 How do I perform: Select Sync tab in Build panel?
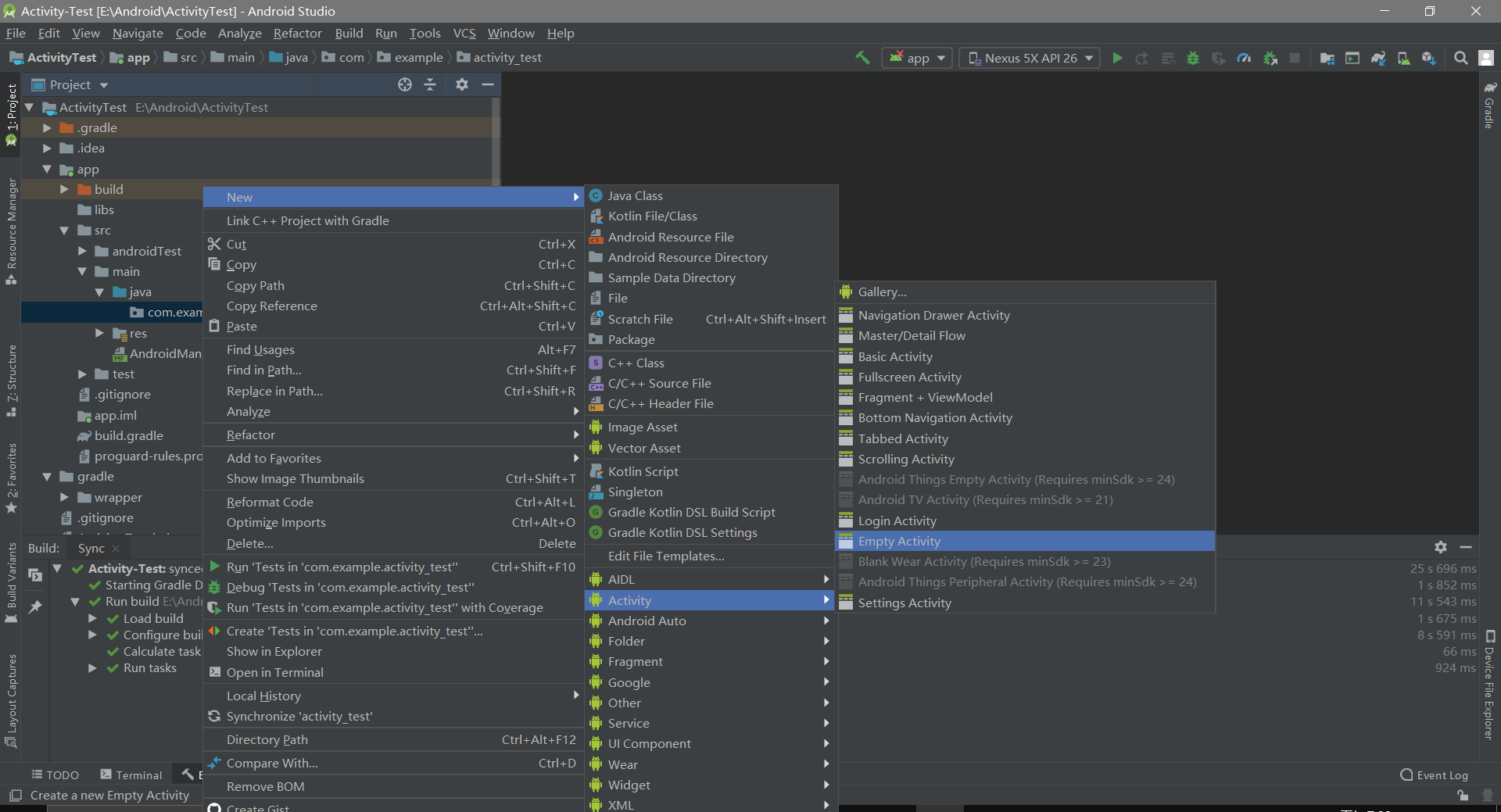(x=91, y=548)
